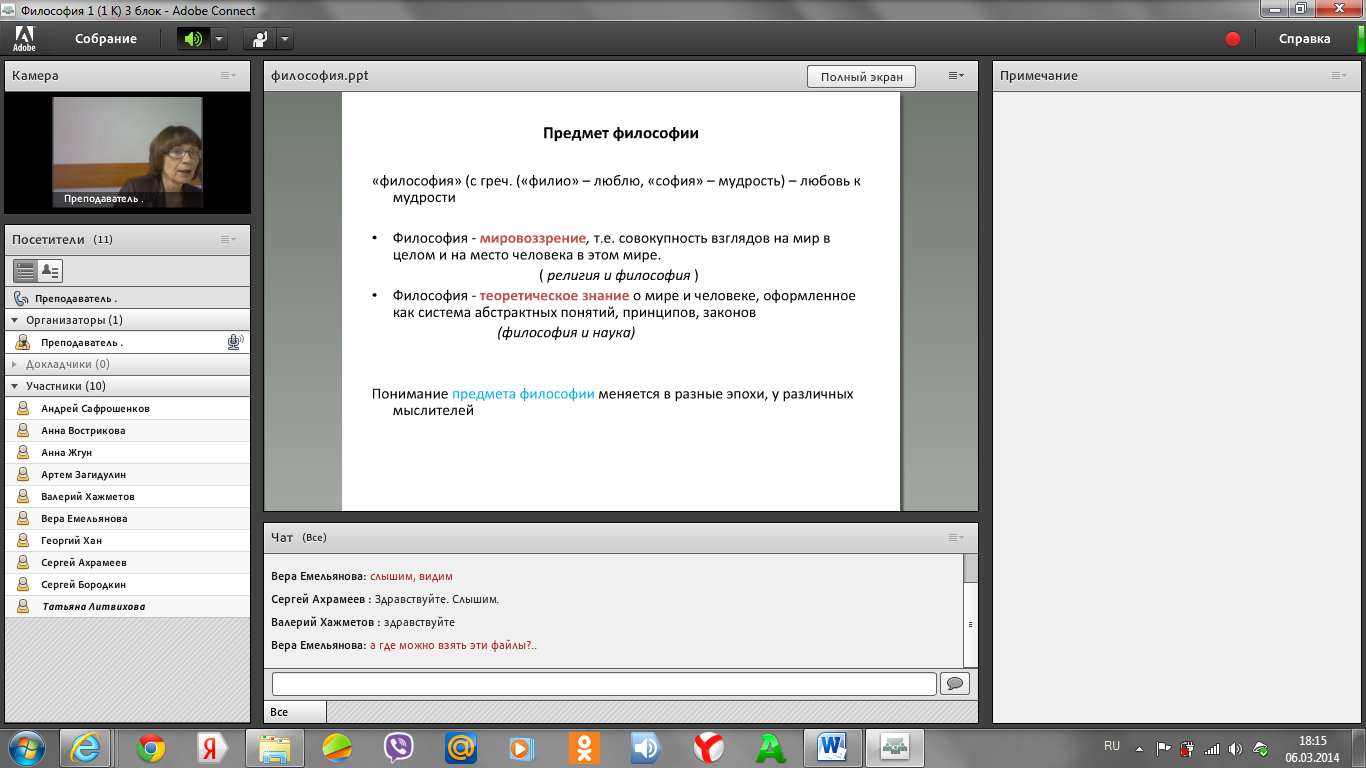The width and height of the screenshot is (1366, 768).
Task: Open Internet Explorer from taskbar
Action: click(x=85, y=747)
